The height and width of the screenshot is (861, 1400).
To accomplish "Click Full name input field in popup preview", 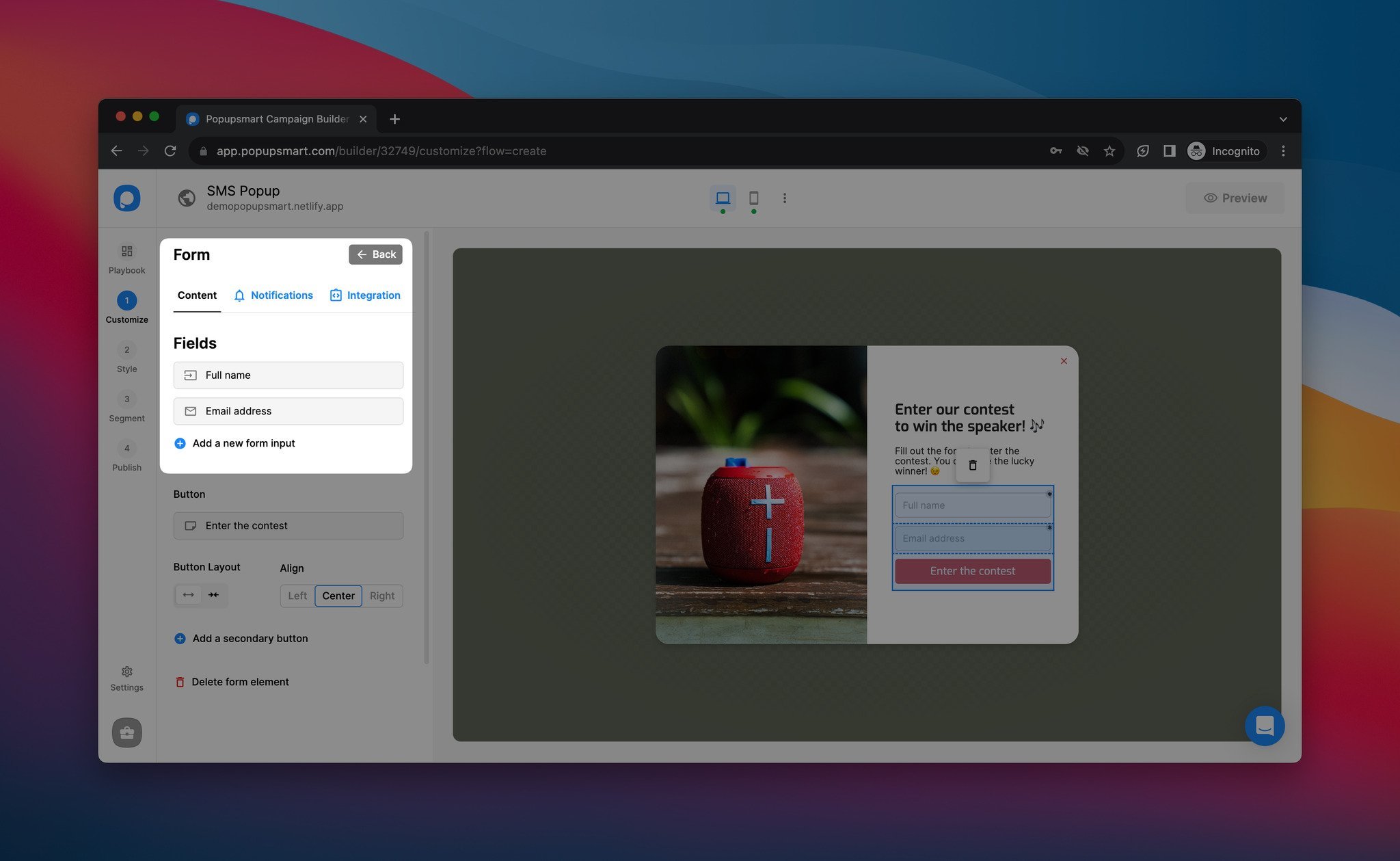I will (971, 505).
